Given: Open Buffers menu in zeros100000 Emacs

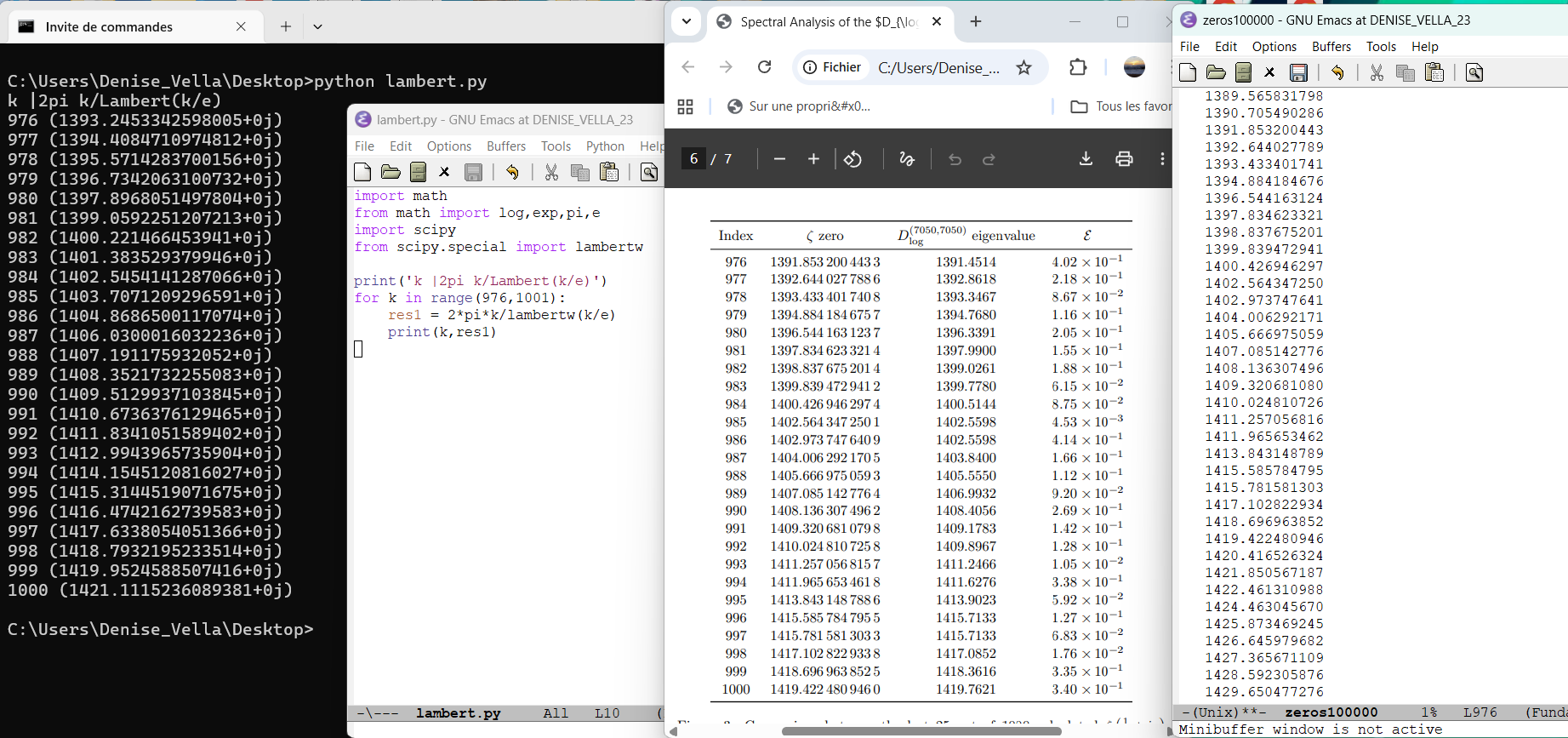Looking at the screenshot, I should point(1331,47).
